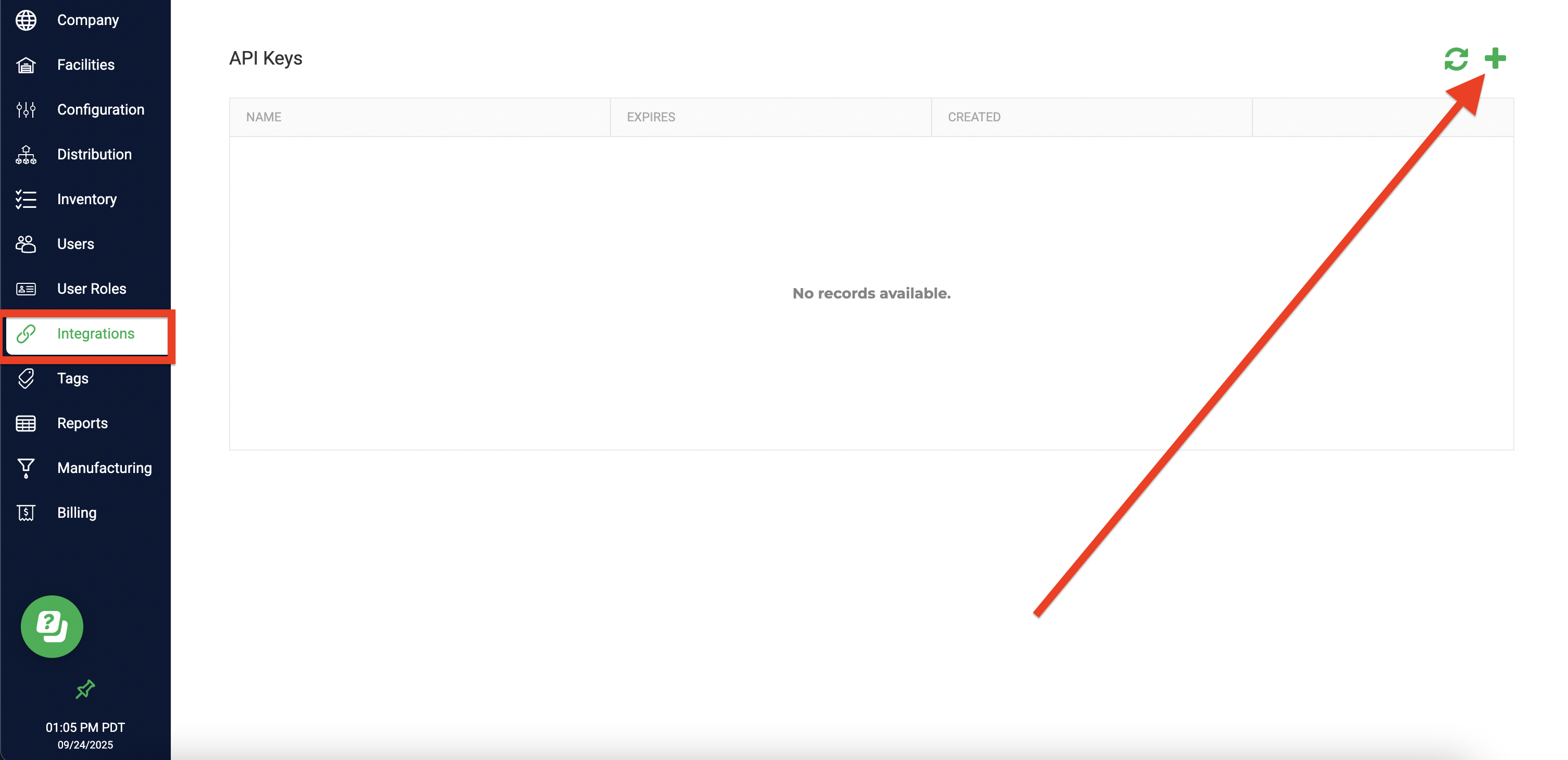Viewport: 1568px width, 760px height.
Task: Open the Users menu item
Action: pos(76,244)
